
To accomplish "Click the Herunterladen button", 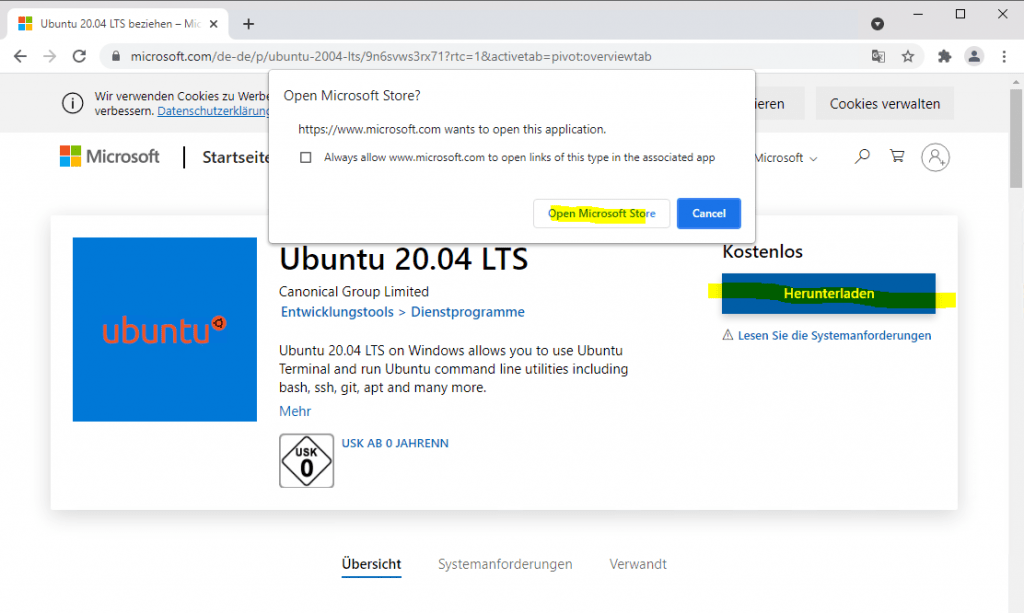I will coord(828,294).
